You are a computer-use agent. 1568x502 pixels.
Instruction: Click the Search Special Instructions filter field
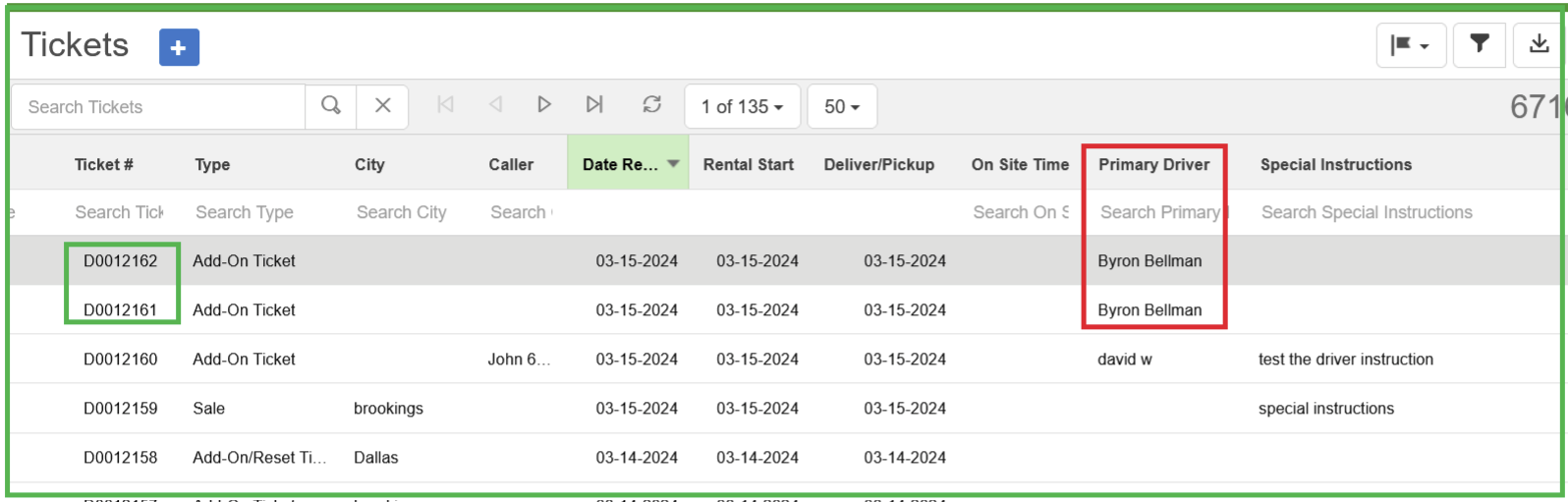click(1366, 212)
